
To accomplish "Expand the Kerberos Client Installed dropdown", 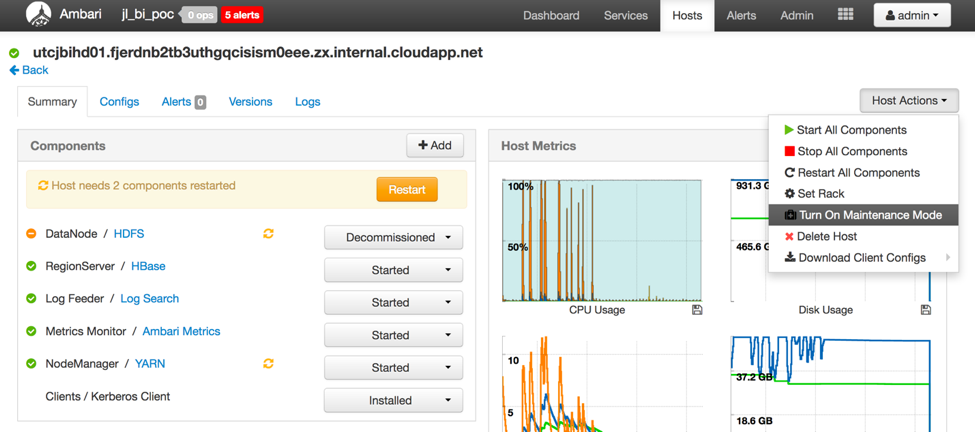I will pos(393,400).
